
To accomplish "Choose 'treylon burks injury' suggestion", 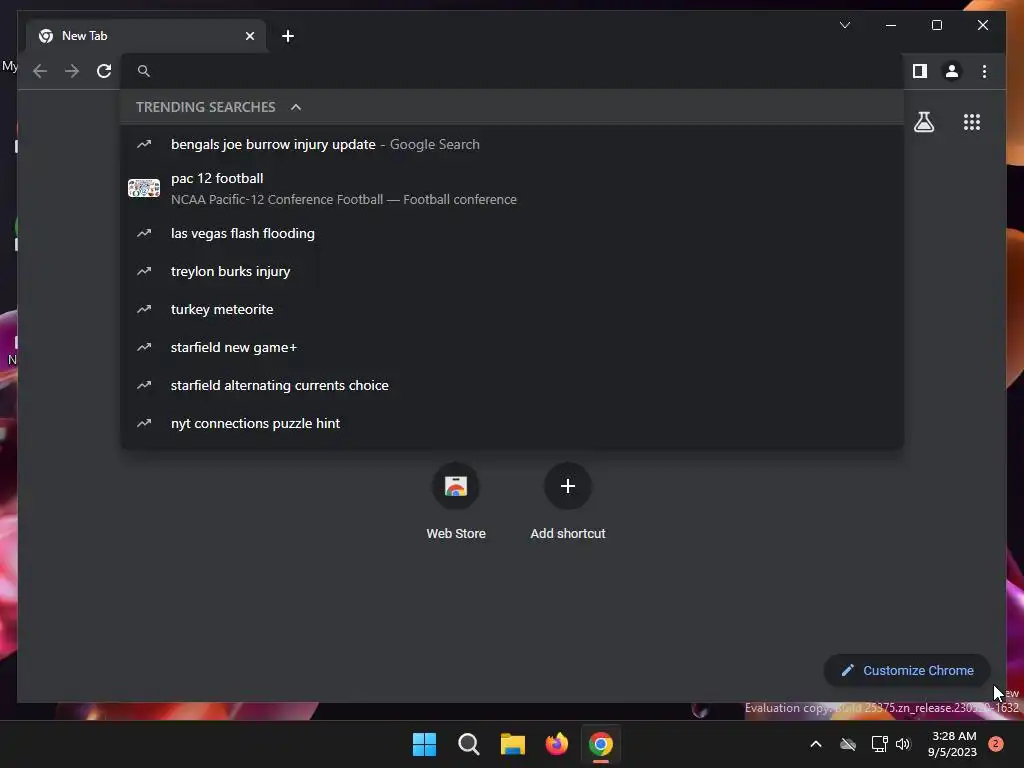I will click(x=512, y=271).
